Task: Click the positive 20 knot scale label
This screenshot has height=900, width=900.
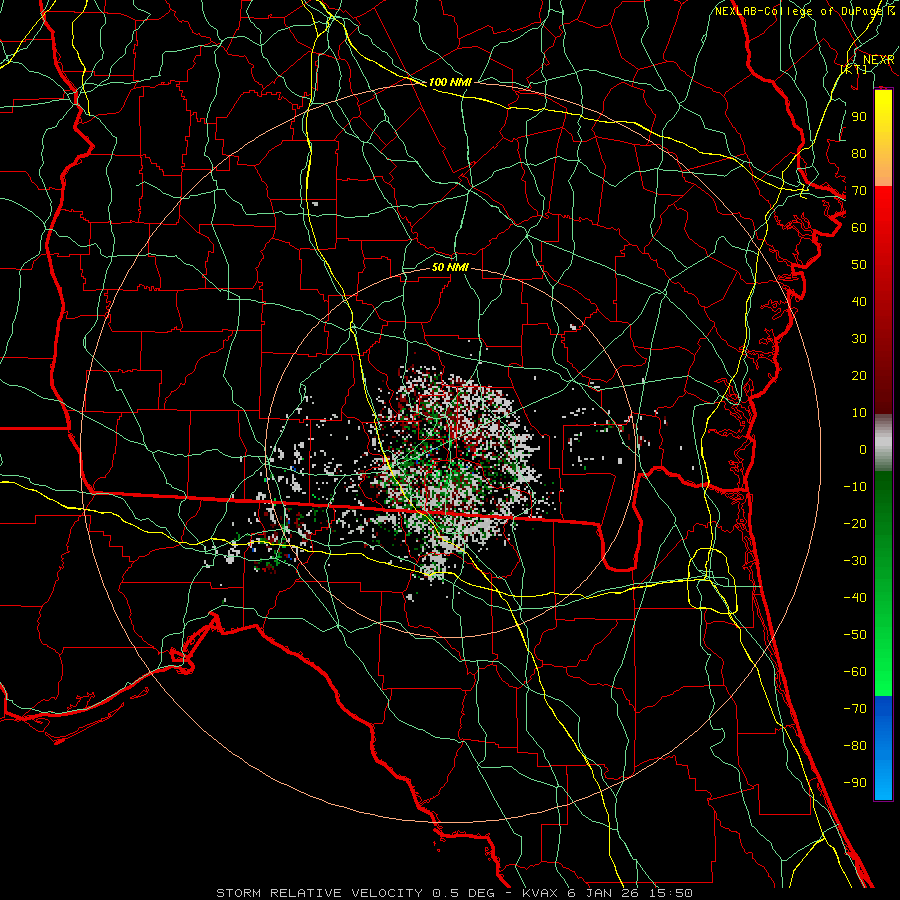Action: 859,375
